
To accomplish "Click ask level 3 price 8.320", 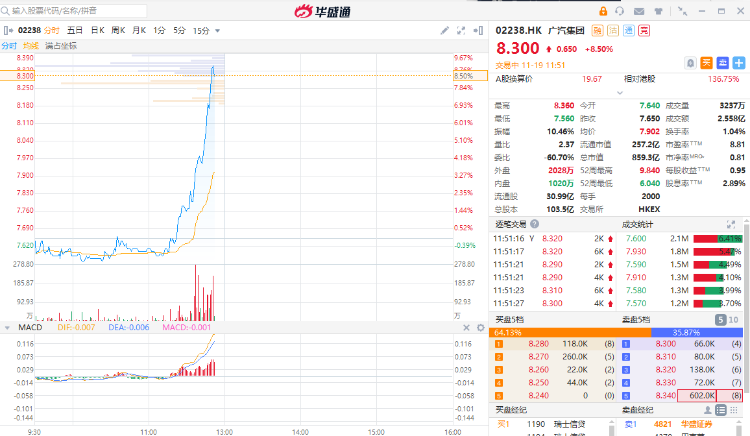I will click(666, 370).
